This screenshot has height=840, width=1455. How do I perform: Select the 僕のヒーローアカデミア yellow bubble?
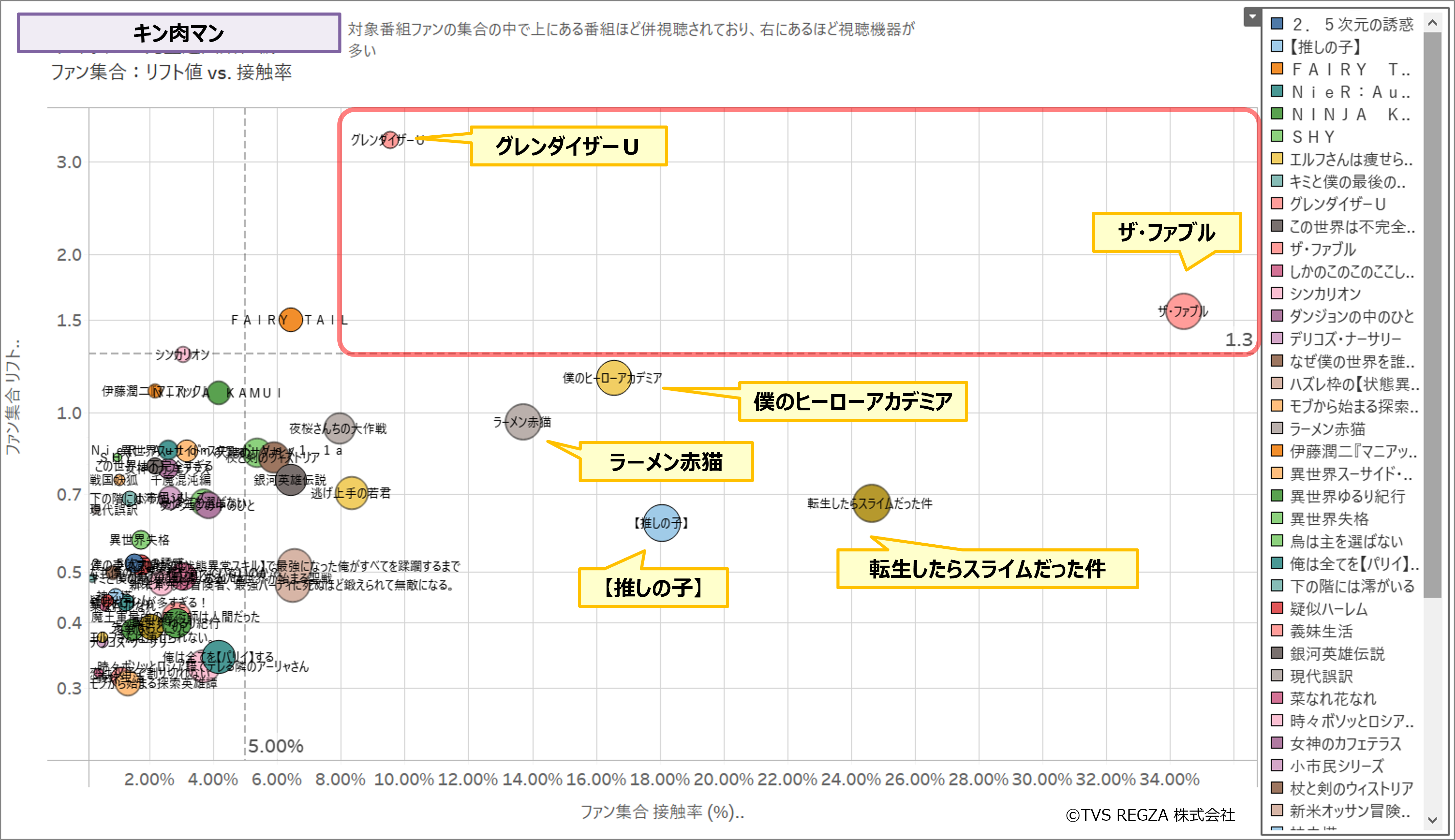pyautogui.click(x=614, y=378)
